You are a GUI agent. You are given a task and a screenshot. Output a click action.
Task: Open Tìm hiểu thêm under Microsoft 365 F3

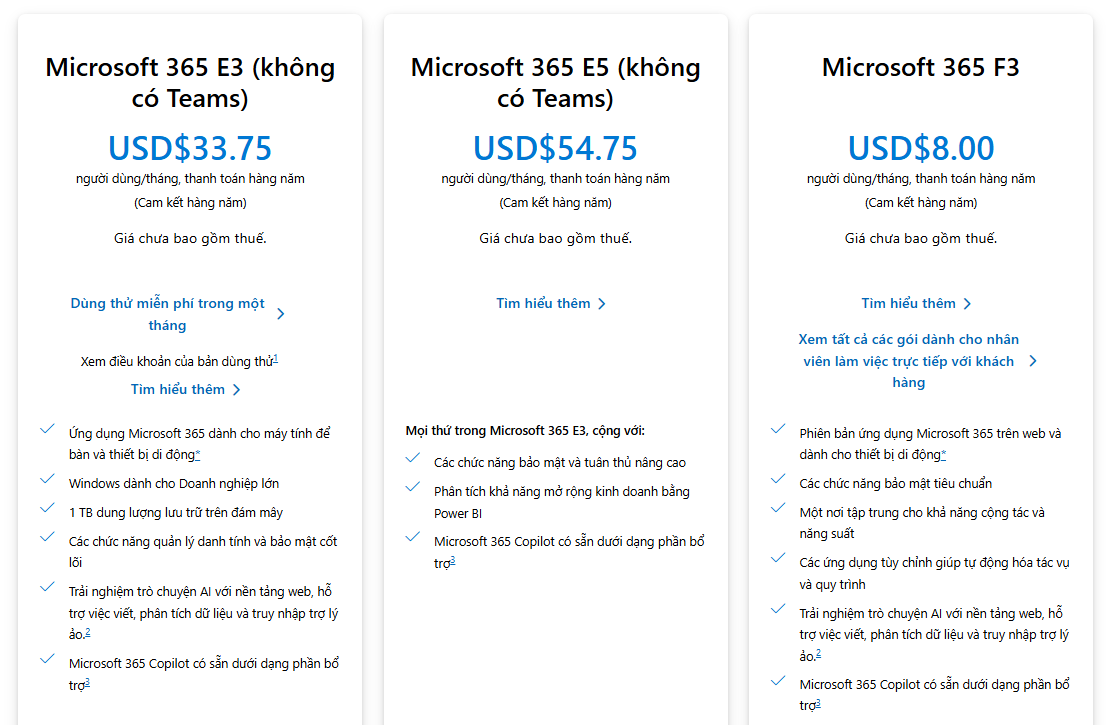point(909,303)
